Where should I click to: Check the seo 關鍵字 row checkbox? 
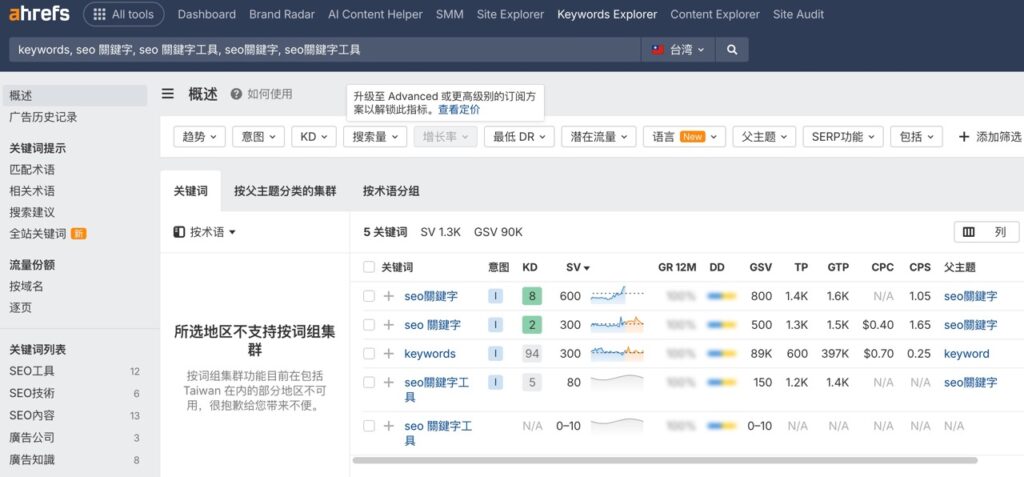tap(369, 325)
